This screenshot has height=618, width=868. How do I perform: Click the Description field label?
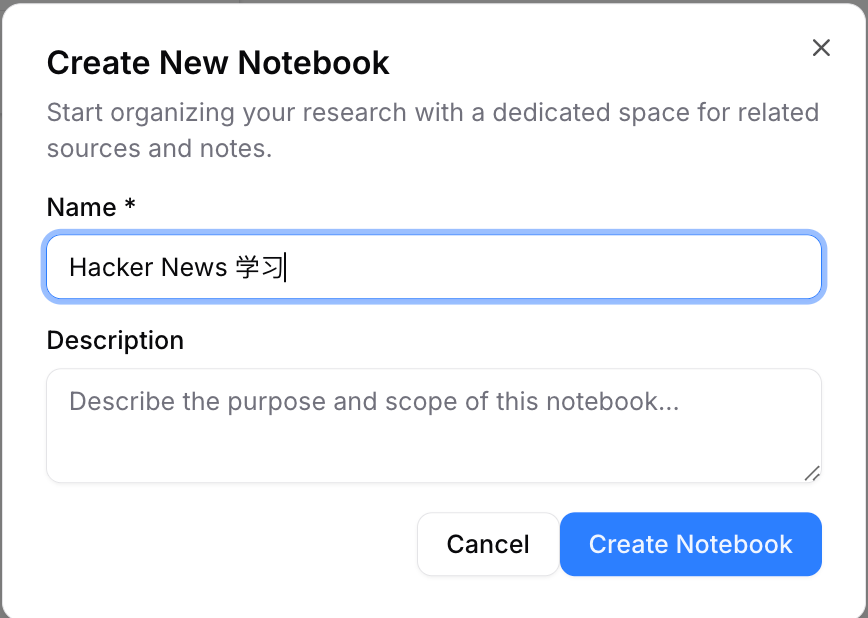(115, 340)
